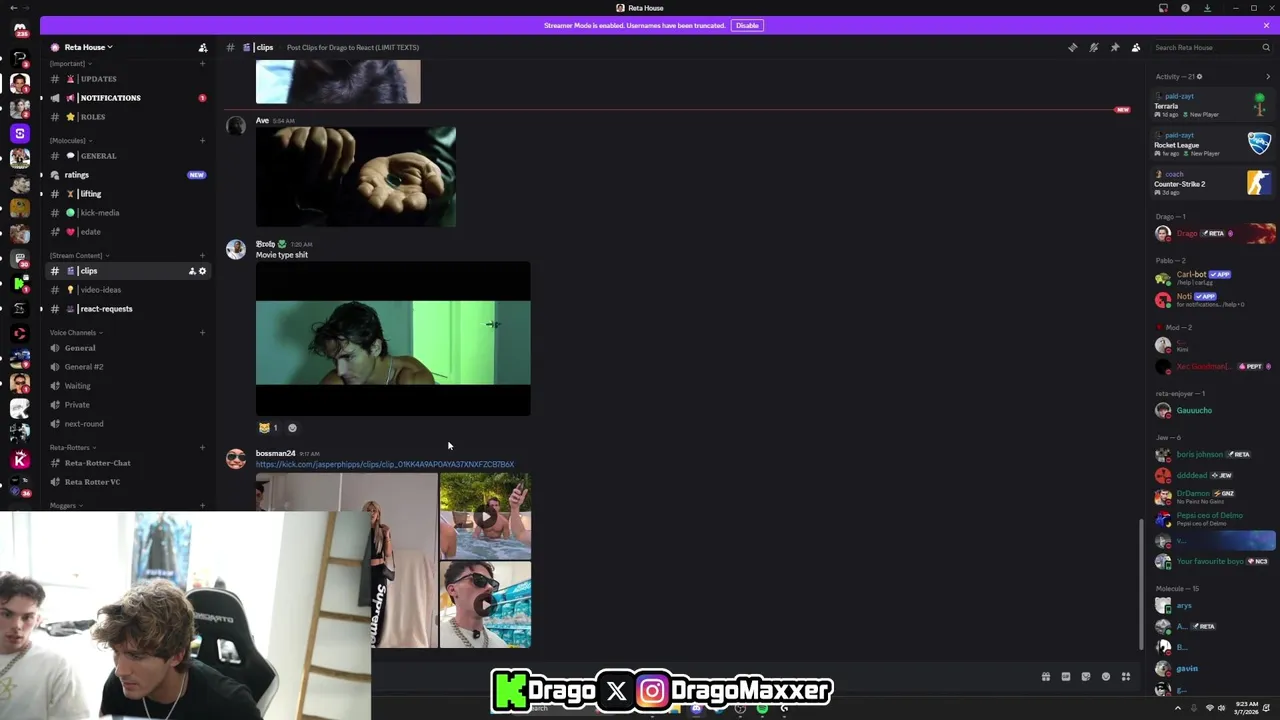Open Terraria activity card
The image size is (1280, 720).
tap(1212, 105)
